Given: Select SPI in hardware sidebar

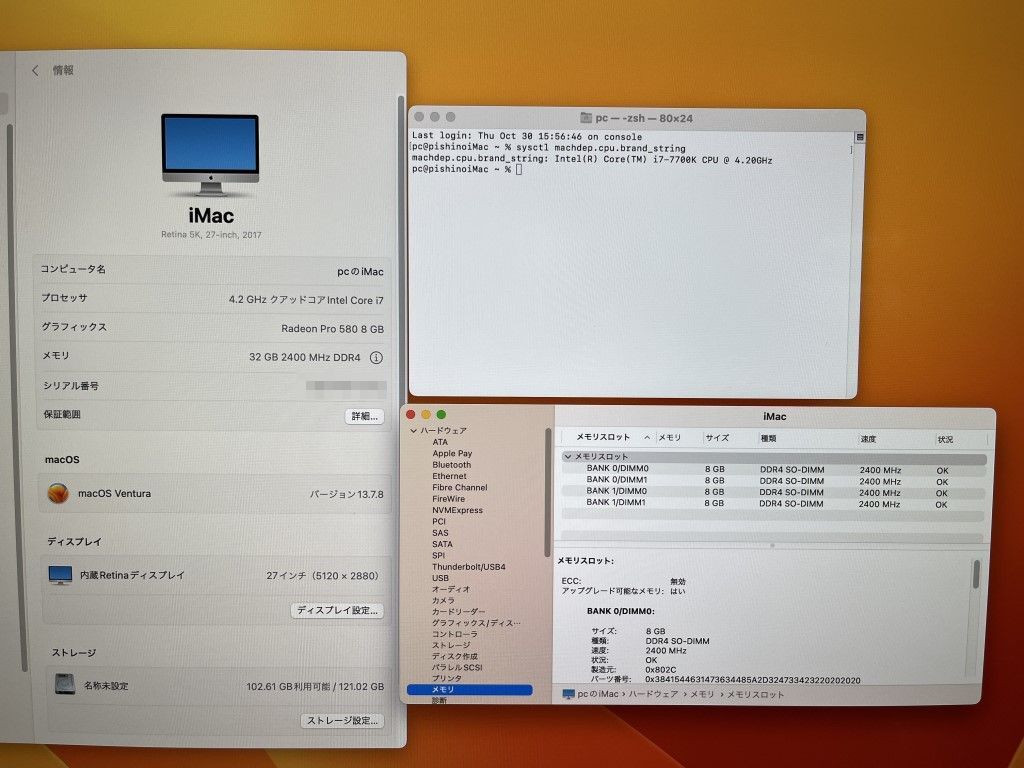Looking at the screenshot, I should (438, 555).
